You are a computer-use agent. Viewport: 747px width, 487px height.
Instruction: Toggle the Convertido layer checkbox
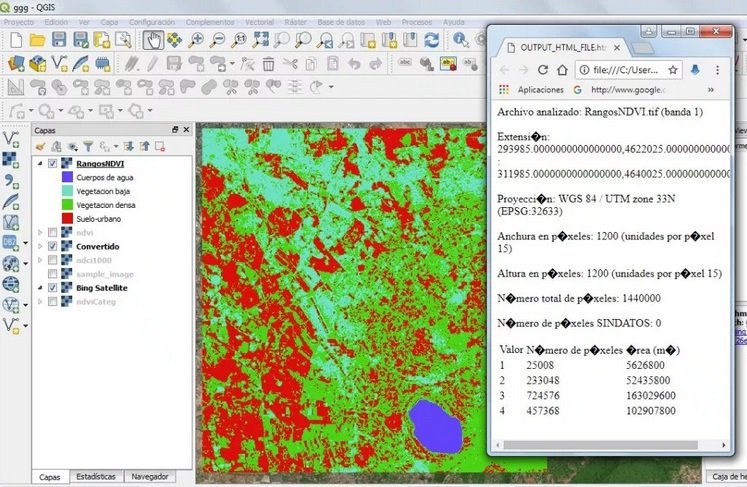52,246
